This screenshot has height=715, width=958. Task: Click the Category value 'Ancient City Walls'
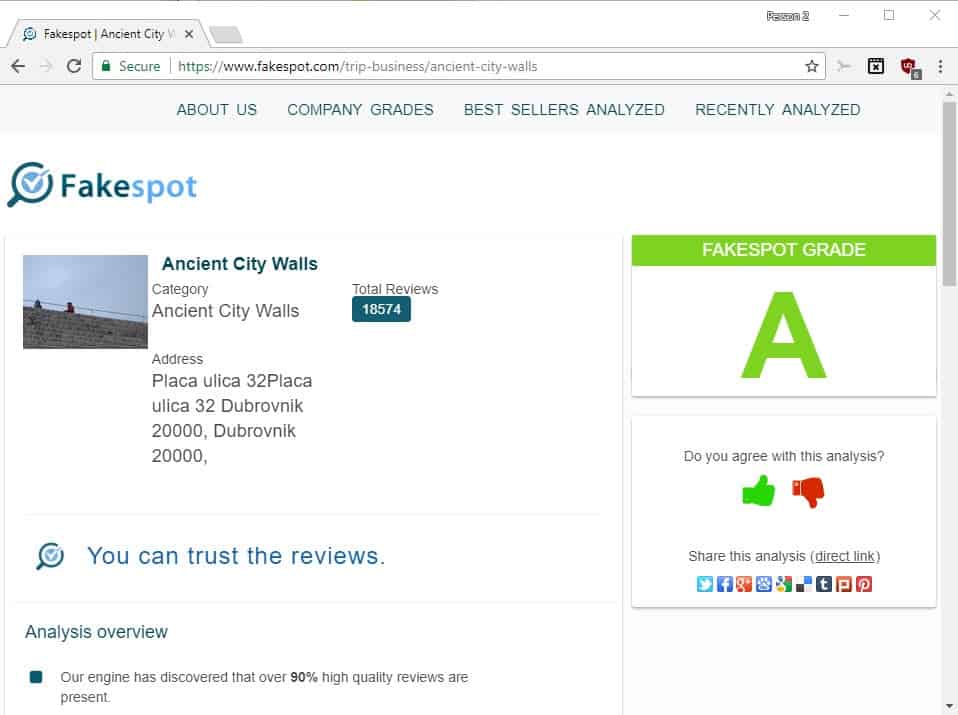tap(225, 311)
